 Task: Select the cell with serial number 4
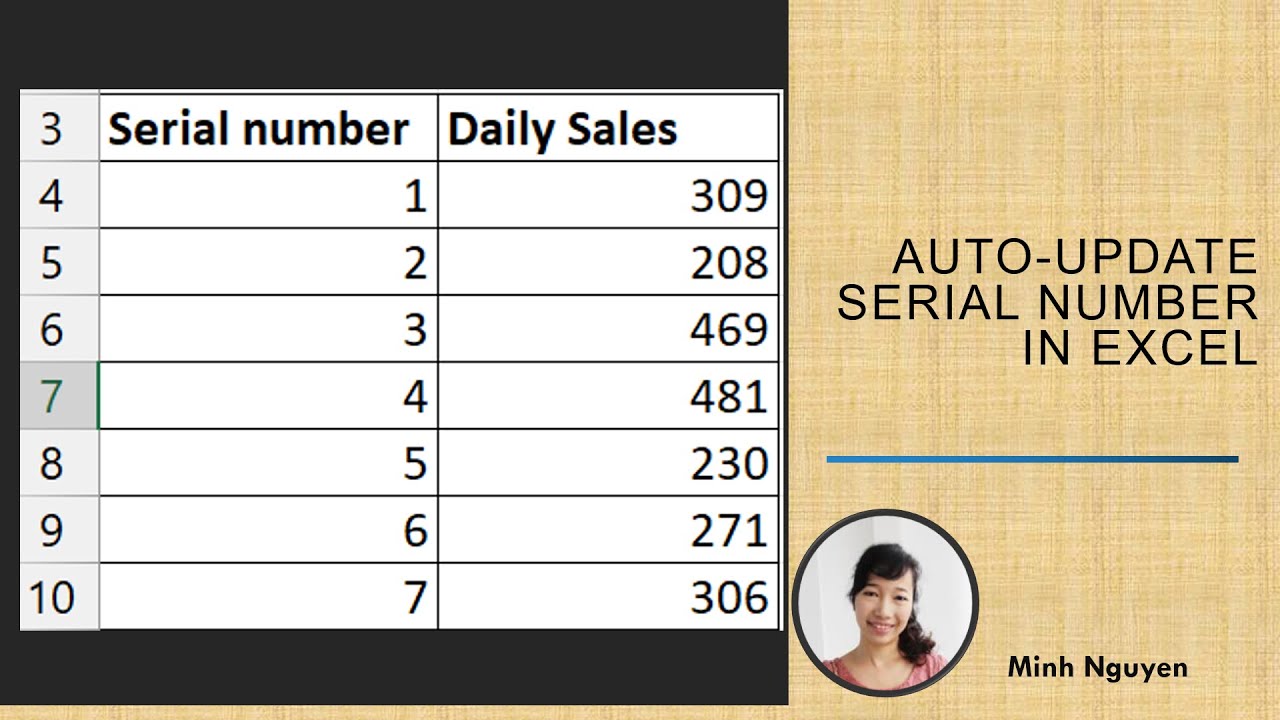pos(268,396)
